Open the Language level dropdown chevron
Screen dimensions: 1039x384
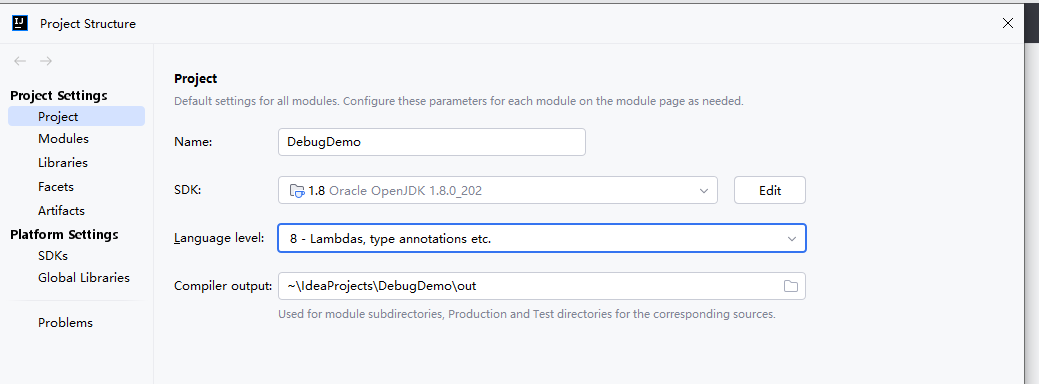tap(791, 238)
